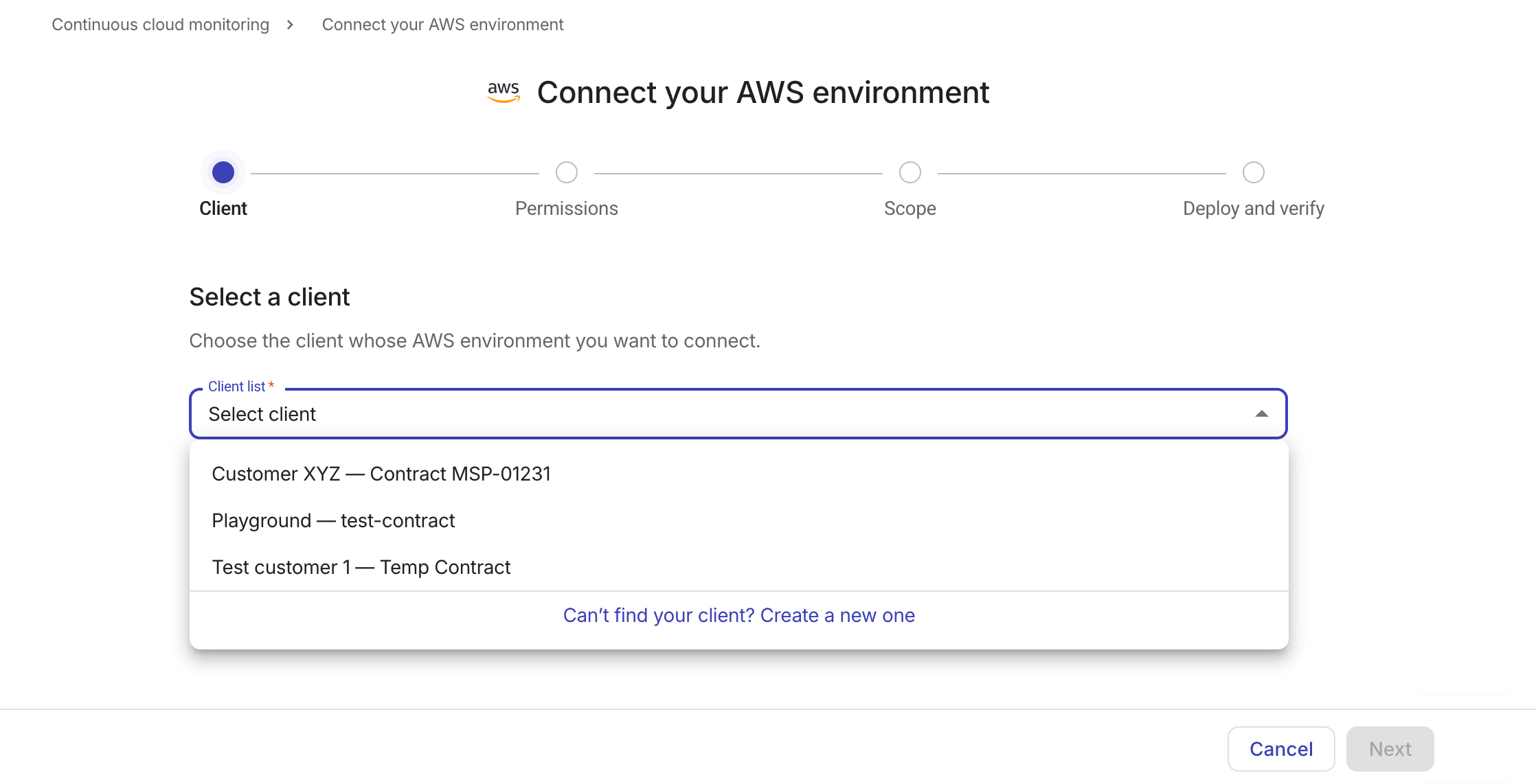Click the Cancel button
Image resolution: width=1536 pixels, height=784 pixels.
click(1281, 748)
